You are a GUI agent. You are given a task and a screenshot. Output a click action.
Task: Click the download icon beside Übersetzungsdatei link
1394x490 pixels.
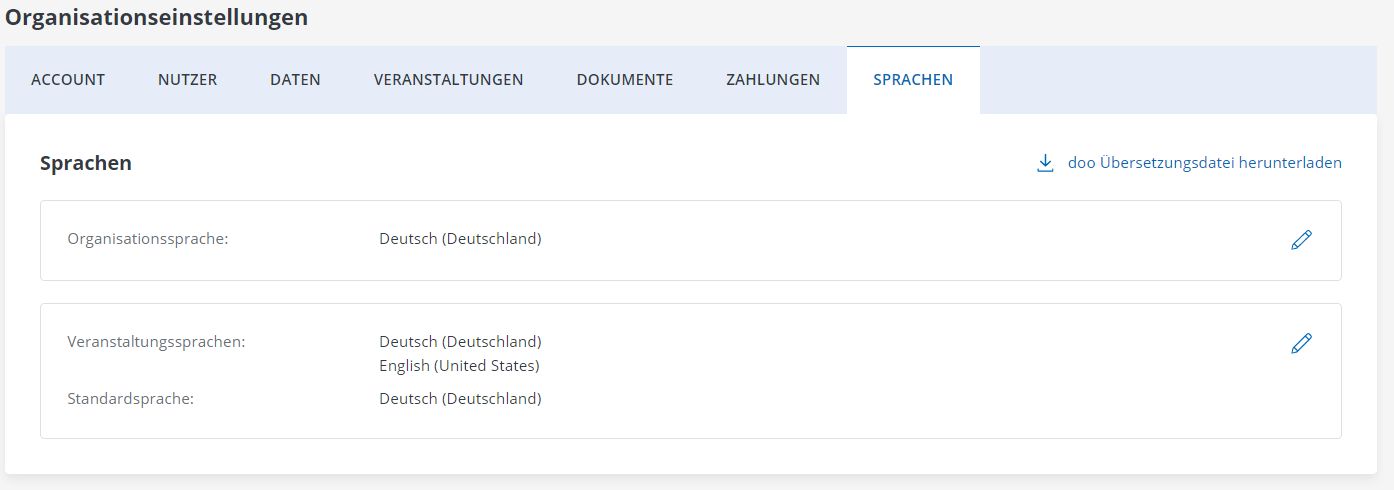[x=1045, y=163]
